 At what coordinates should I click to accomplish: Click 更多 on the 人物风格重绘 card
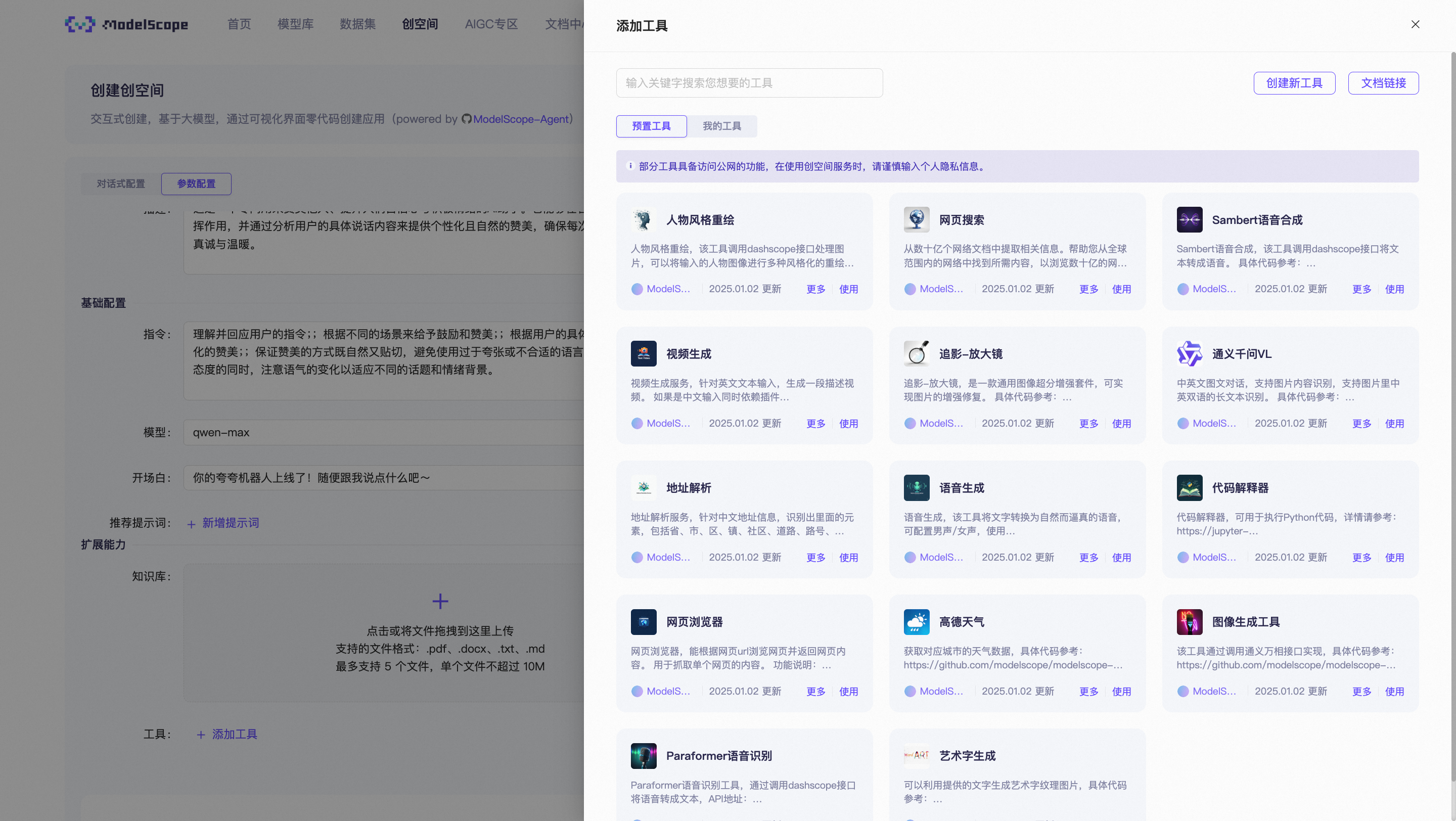(815, 289)
